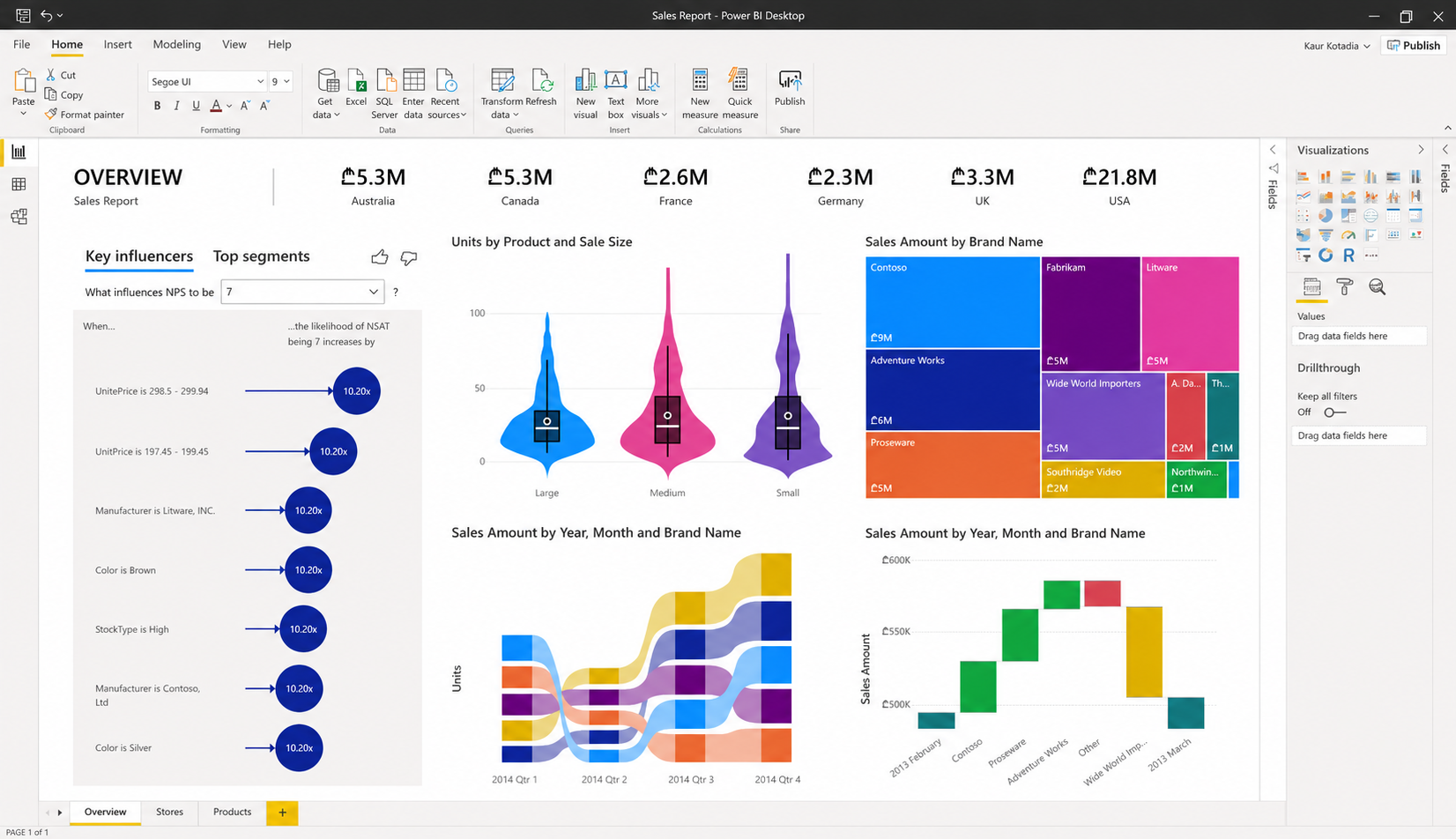Open Get data database icon
Image resolution: width=1456 pixels, height=839 pixels.
click(x=328, y=81)
